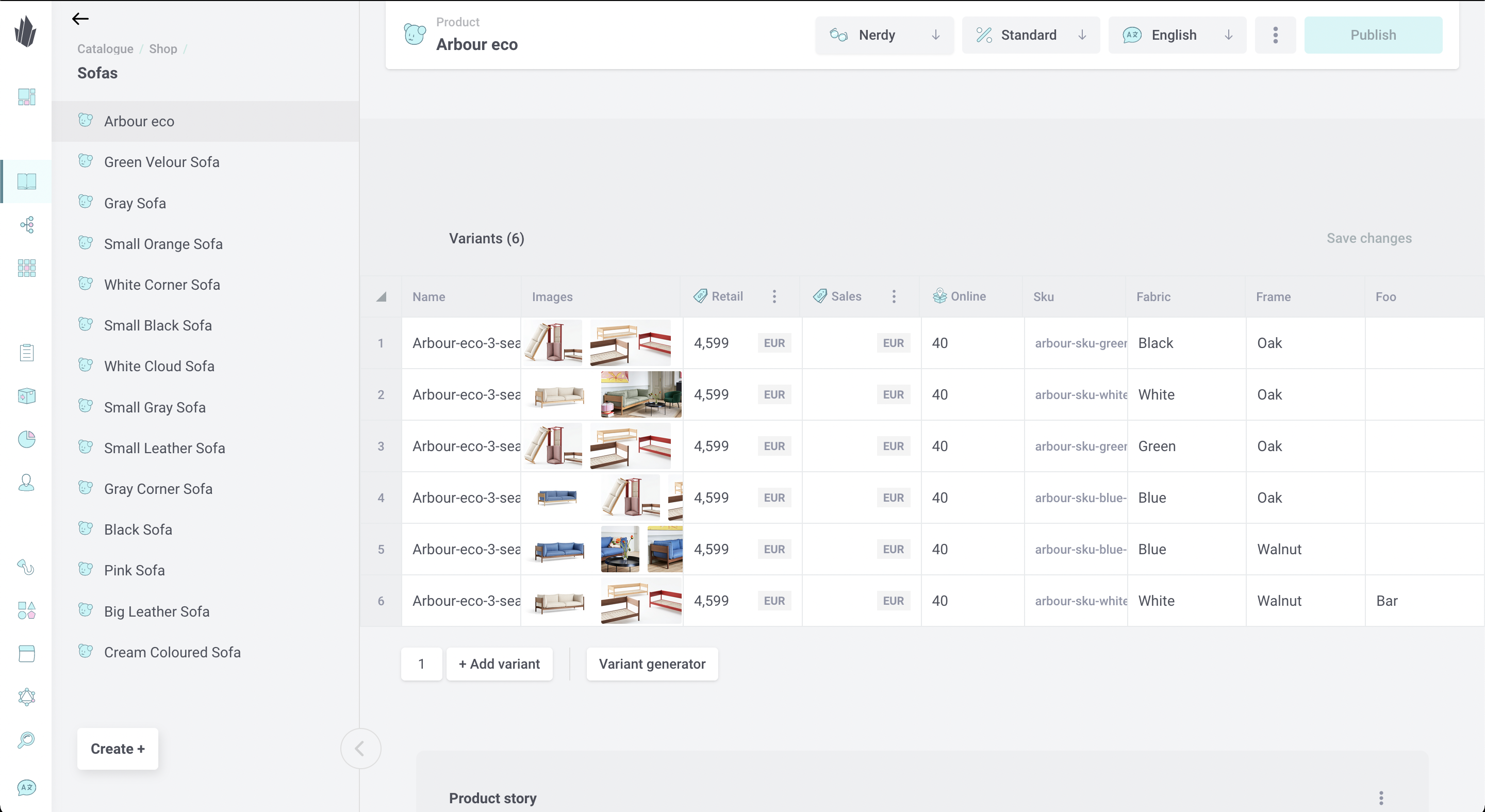This screenshot has height=812, width=1485.
Task: Open the pie chart analytics icon
Action: click(x=26, y=439)
